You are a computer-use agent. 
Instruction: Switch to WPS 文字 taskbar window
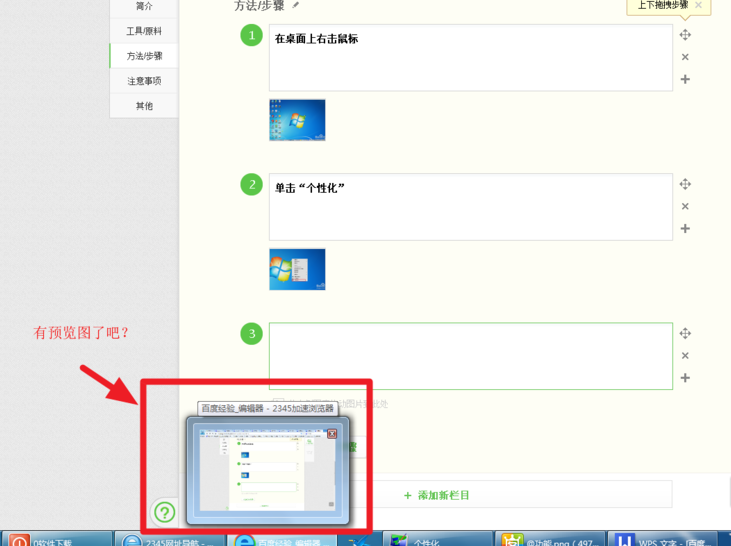[662, 539]
